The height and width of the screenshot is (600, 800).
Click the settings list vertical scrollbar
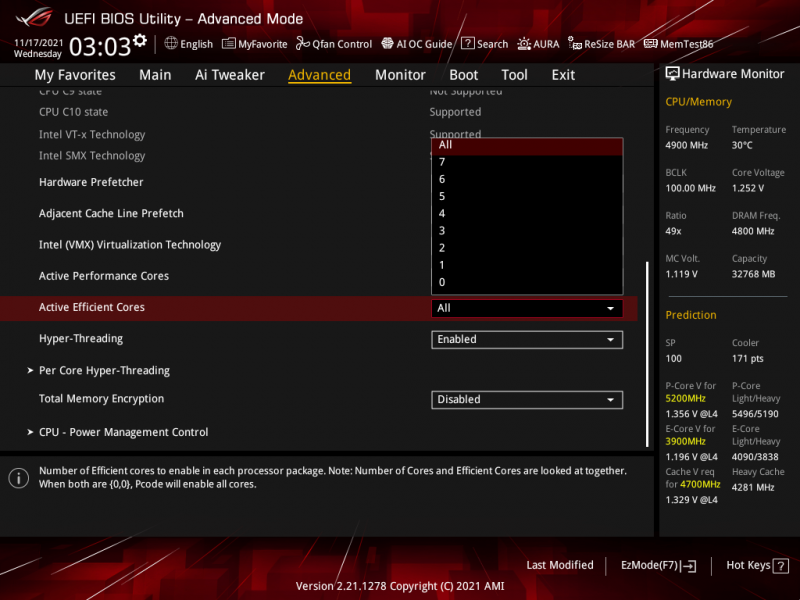(647, 350)
